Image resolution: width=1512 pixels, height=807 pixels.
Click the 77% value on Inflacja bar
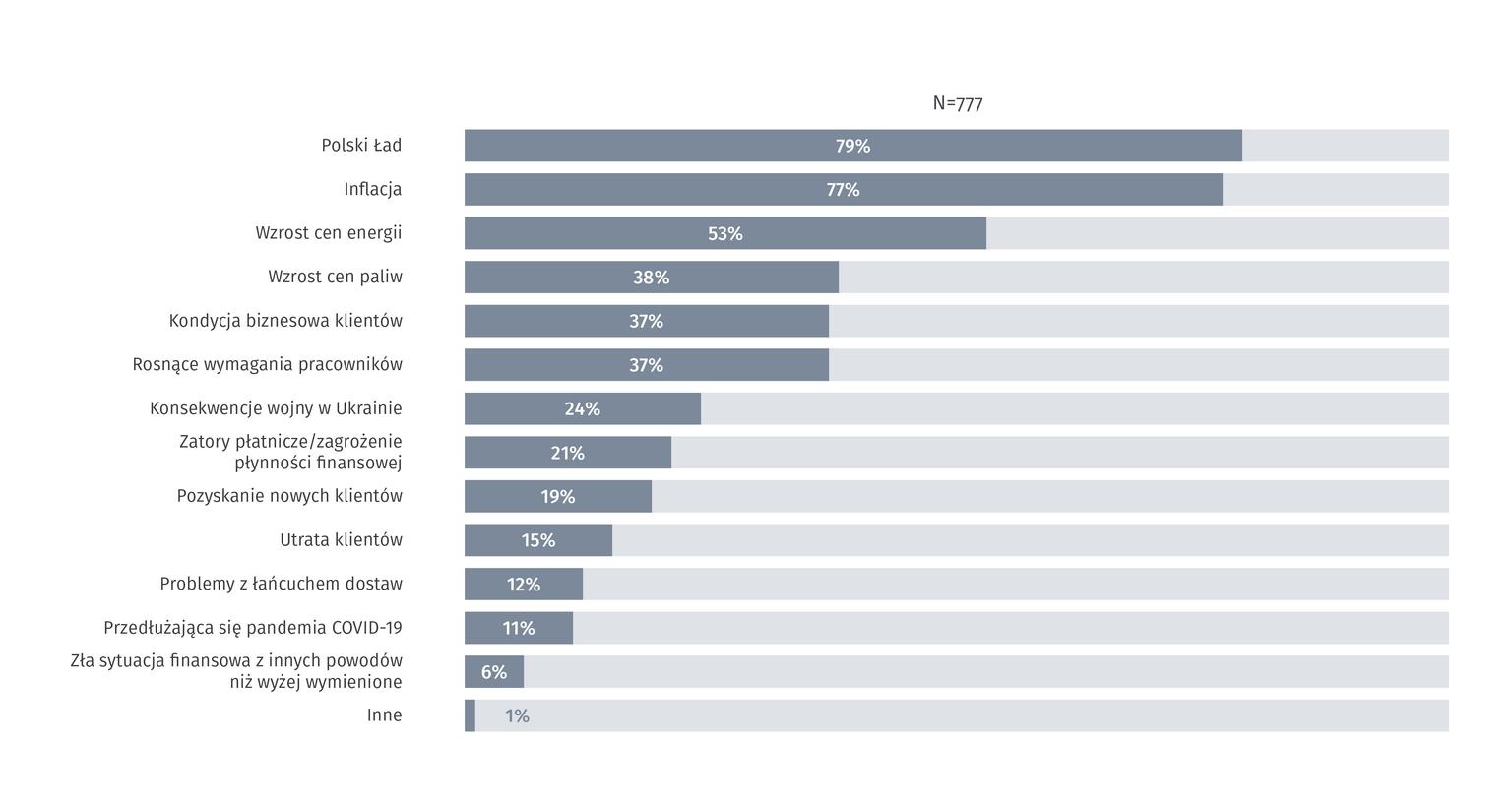843,190
